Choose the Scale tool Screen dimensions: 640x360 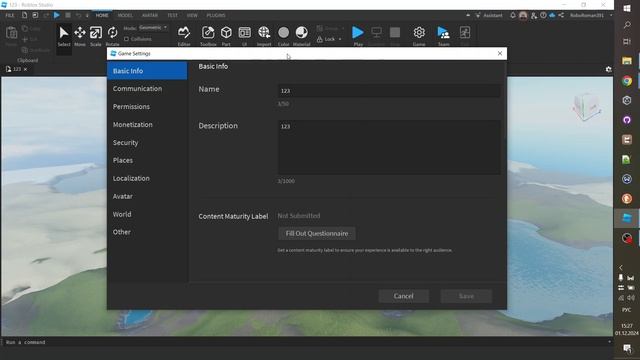[96, 36]
